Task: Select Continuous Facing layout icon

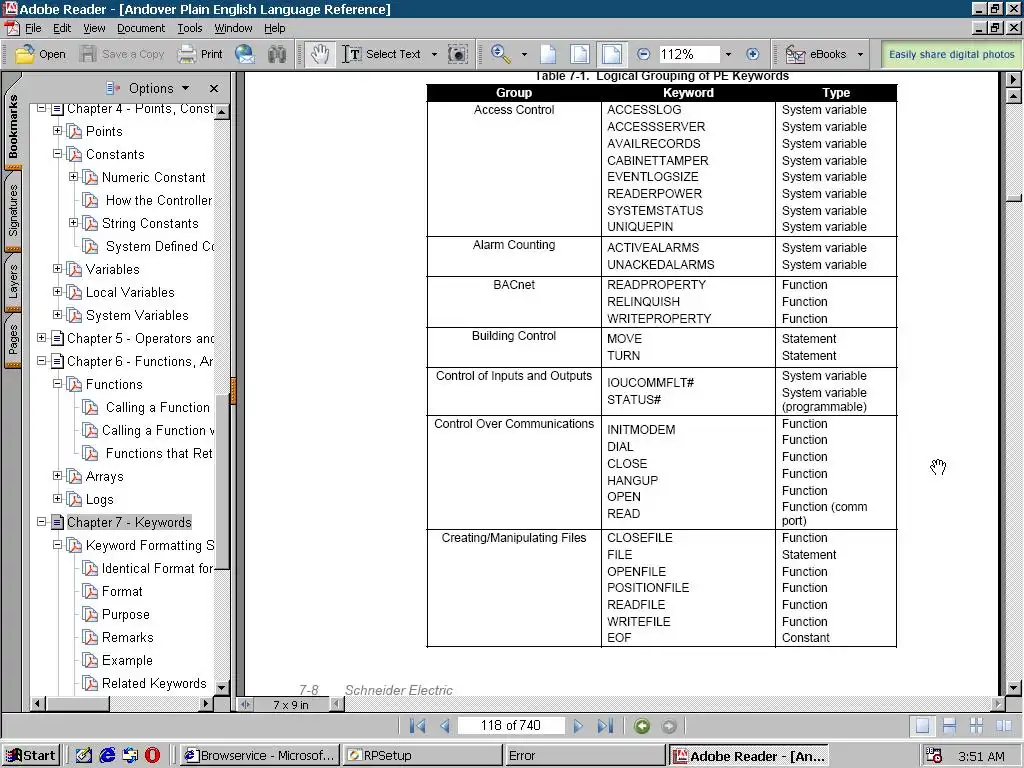Action: point(976,726)
